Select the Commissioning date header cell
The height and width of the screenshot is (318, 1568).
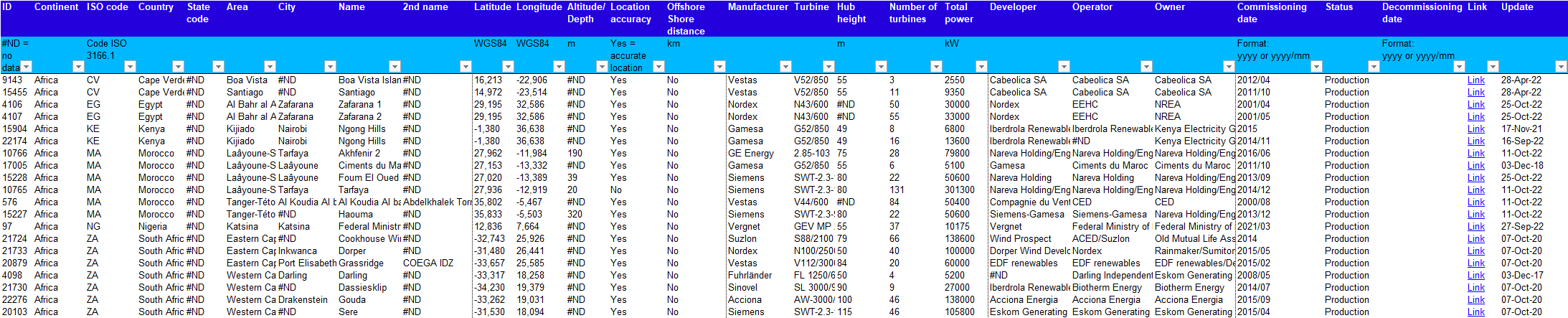point(1279,19)
